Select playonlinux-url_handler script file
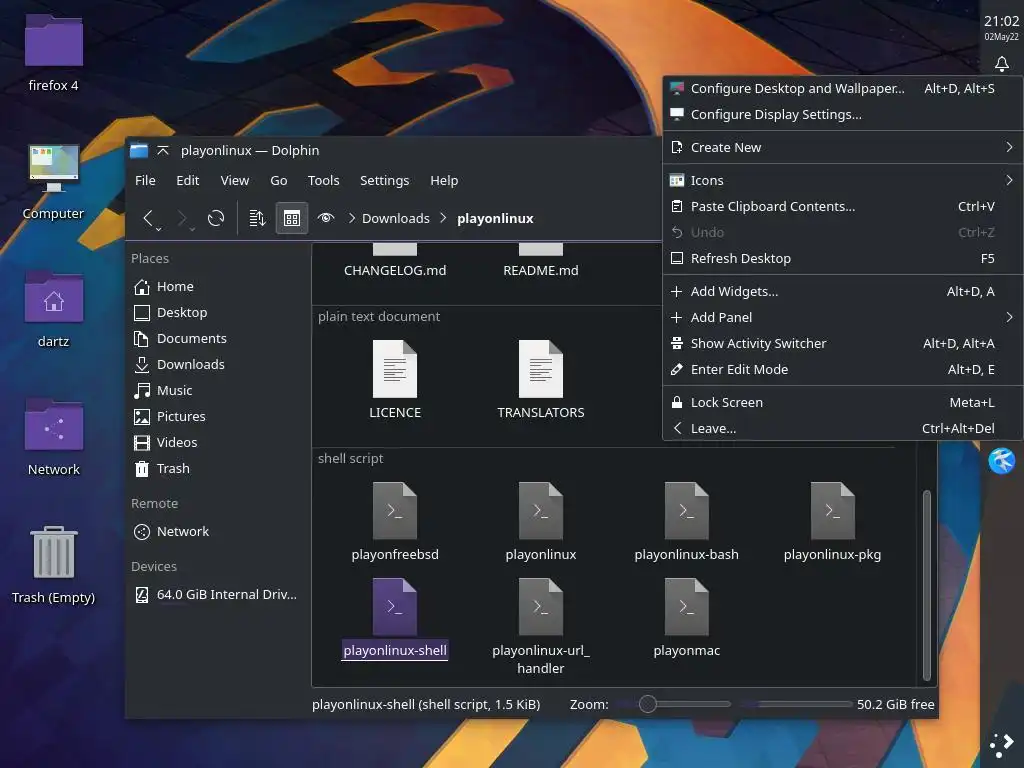This screenshot has width=1024, height=768. (541, 626)
